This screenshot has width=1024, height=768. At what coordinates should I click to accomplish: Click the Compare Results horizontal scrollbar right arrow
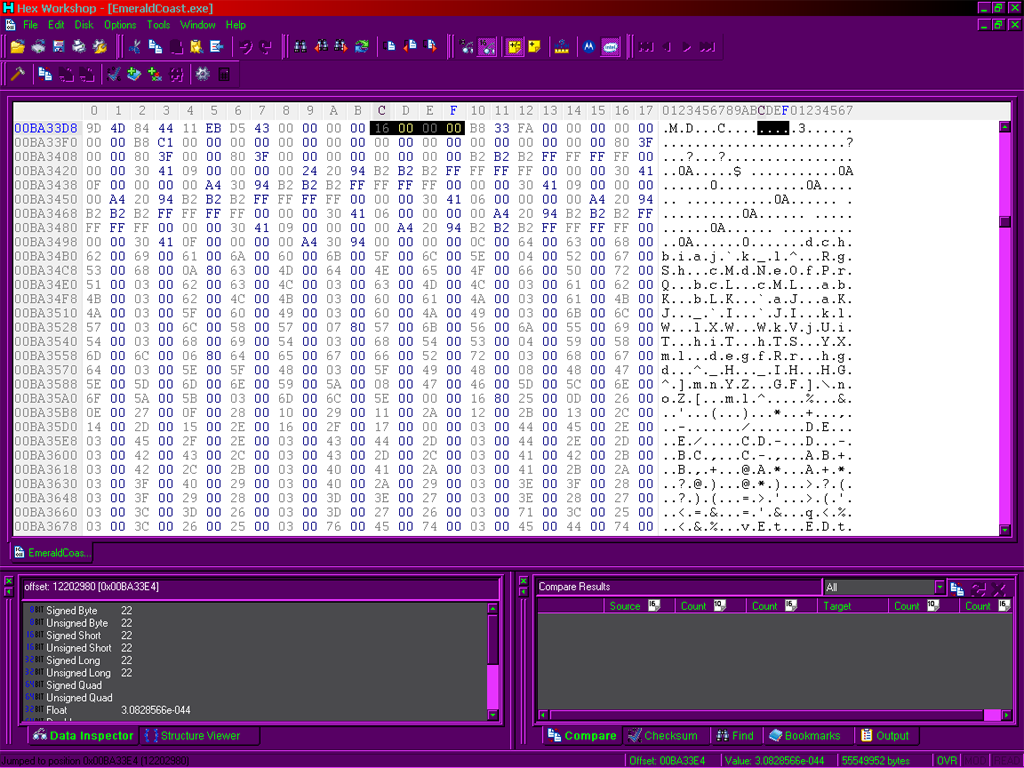coord(1006,715)
